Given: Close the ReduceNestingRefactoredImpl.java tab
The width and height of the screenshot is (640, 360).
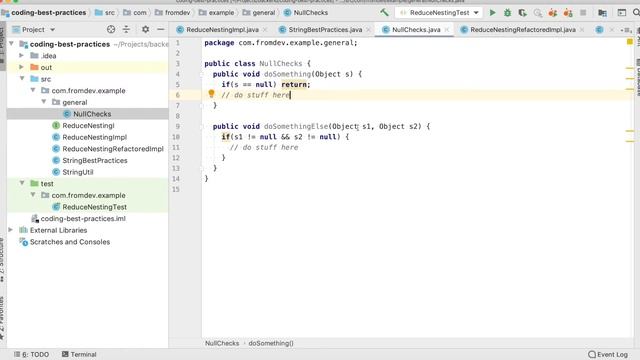Looking at the screenshot, I should (582, 29).
